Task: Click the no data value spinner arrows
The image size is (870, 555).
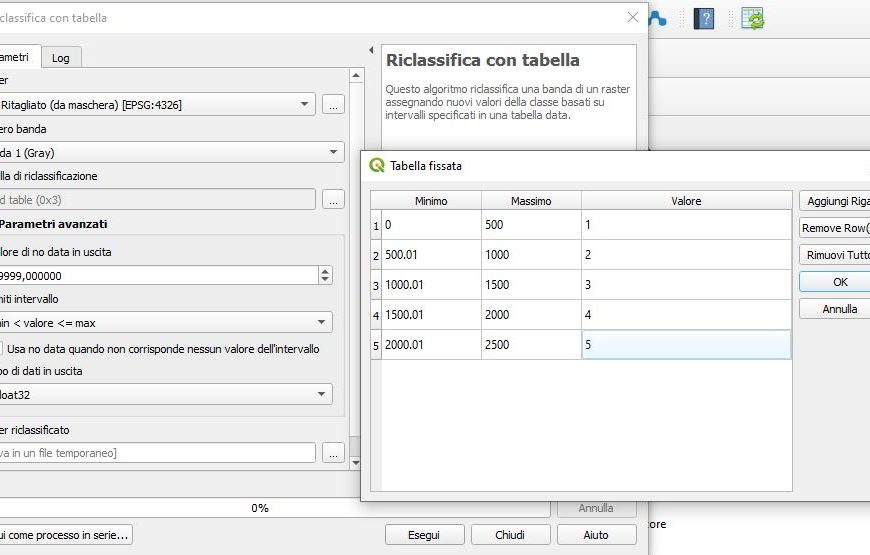Action: click(325, 275)
